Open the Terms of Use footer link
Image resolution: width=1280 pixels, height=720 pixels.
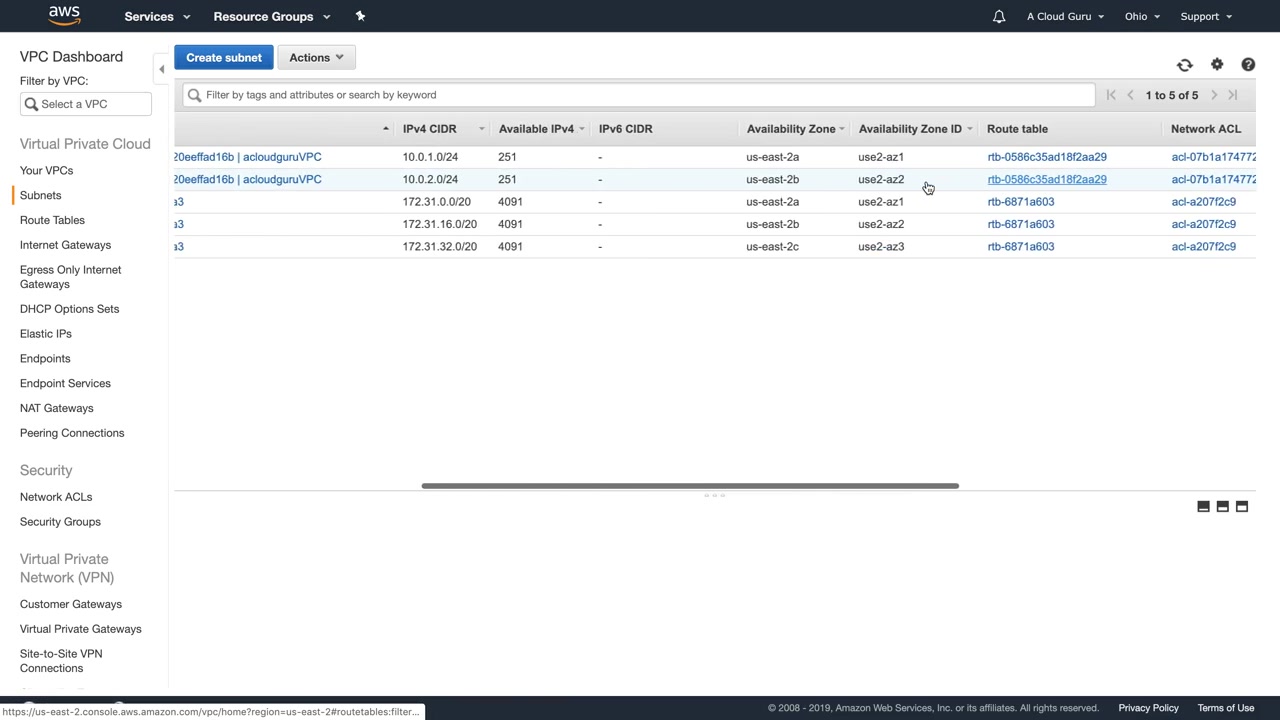1226,708
